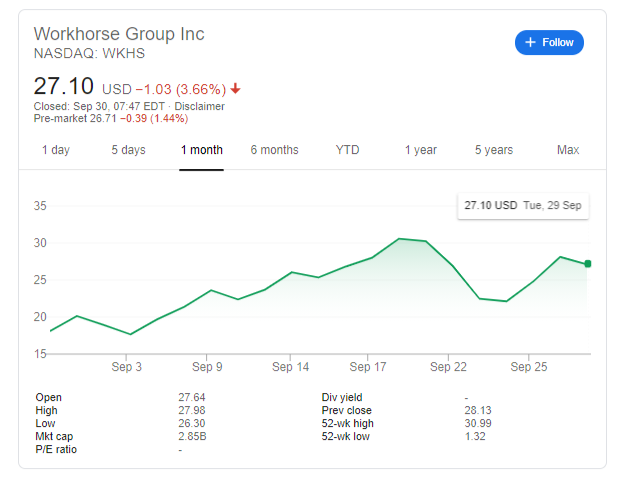Click the Prev close label
Screen dimensions: 621x481
(x=347, y=410)
